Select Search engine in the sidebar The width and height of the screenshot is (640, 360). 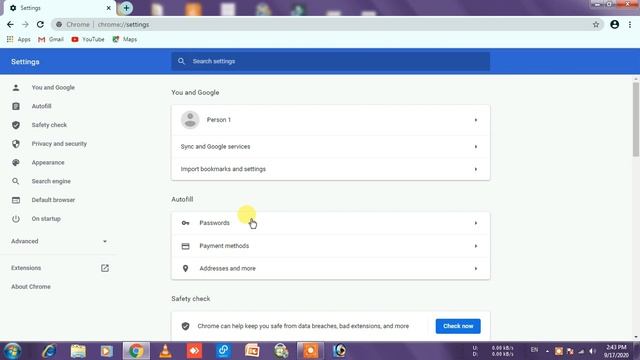tap(51, 181)
